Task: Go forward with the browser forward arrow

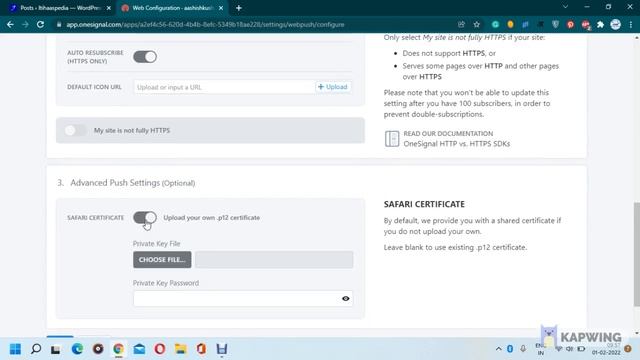Action: tap(25, 24)
